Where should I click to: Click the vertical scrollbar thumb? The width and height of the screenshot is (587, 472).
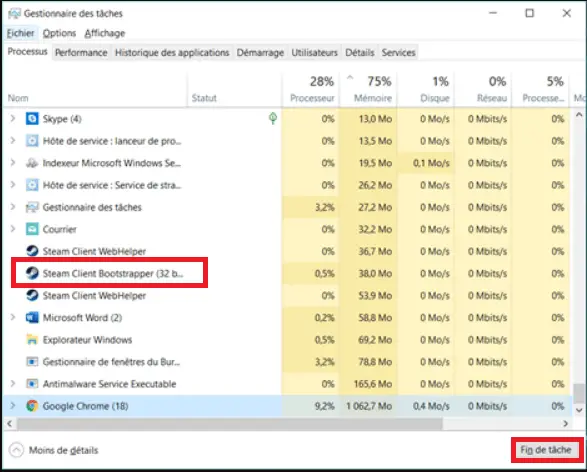579,393
